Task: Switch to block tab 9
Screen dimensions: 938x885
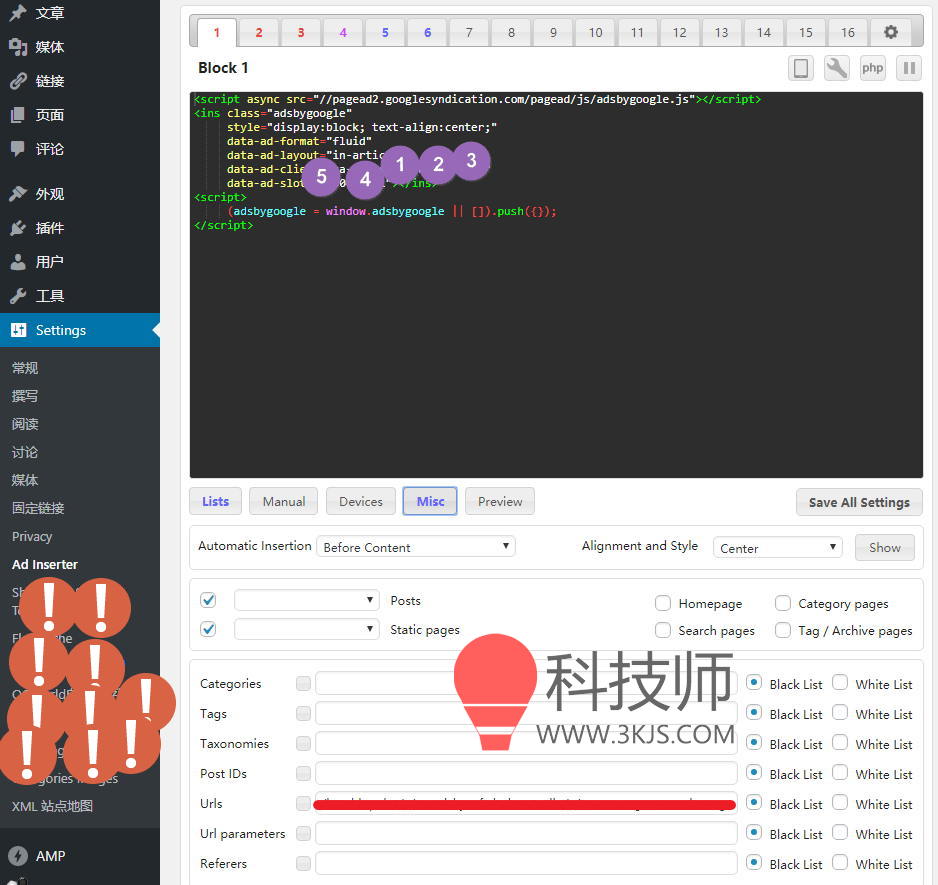Action: click(553, 32)
